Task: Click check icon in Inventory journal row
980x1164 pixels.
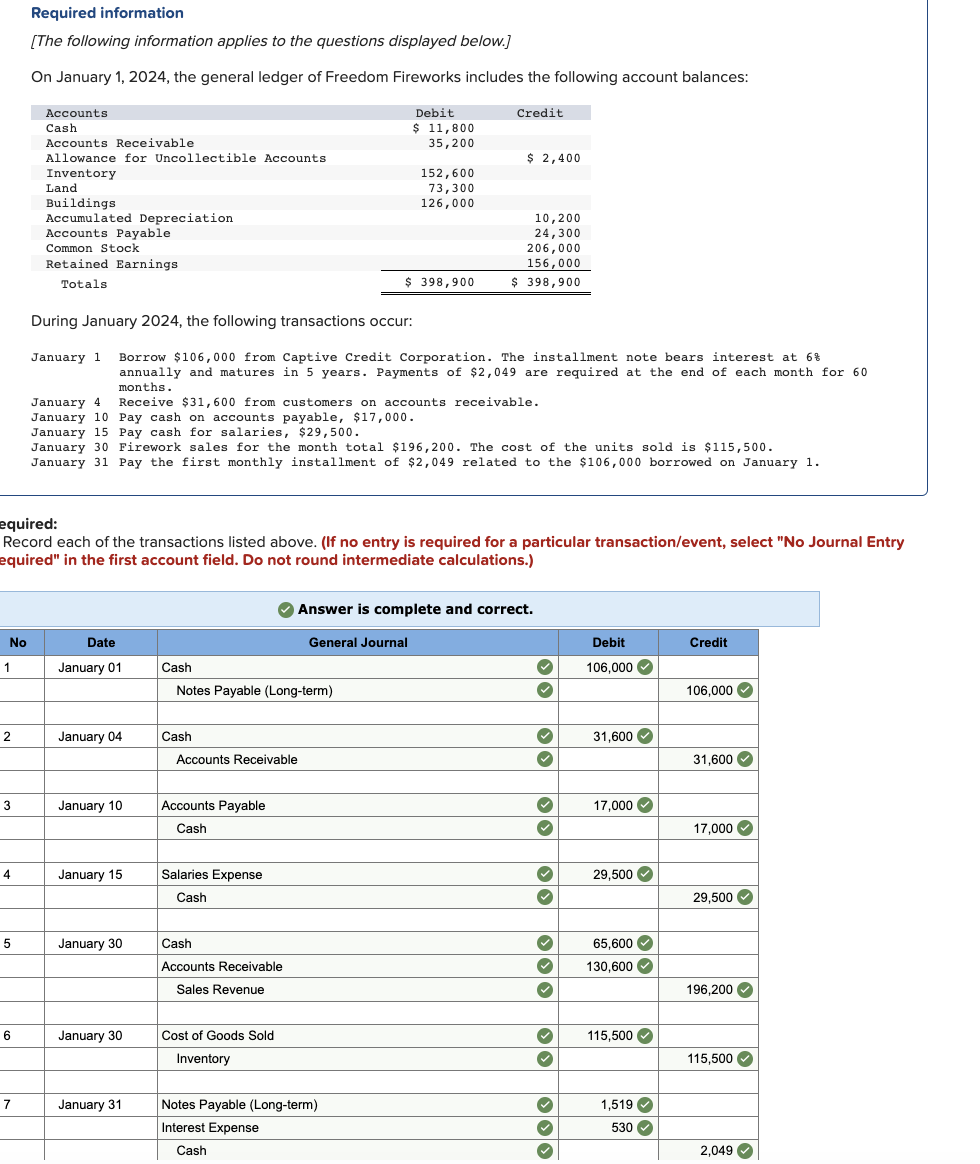Action: point(545,1059)
